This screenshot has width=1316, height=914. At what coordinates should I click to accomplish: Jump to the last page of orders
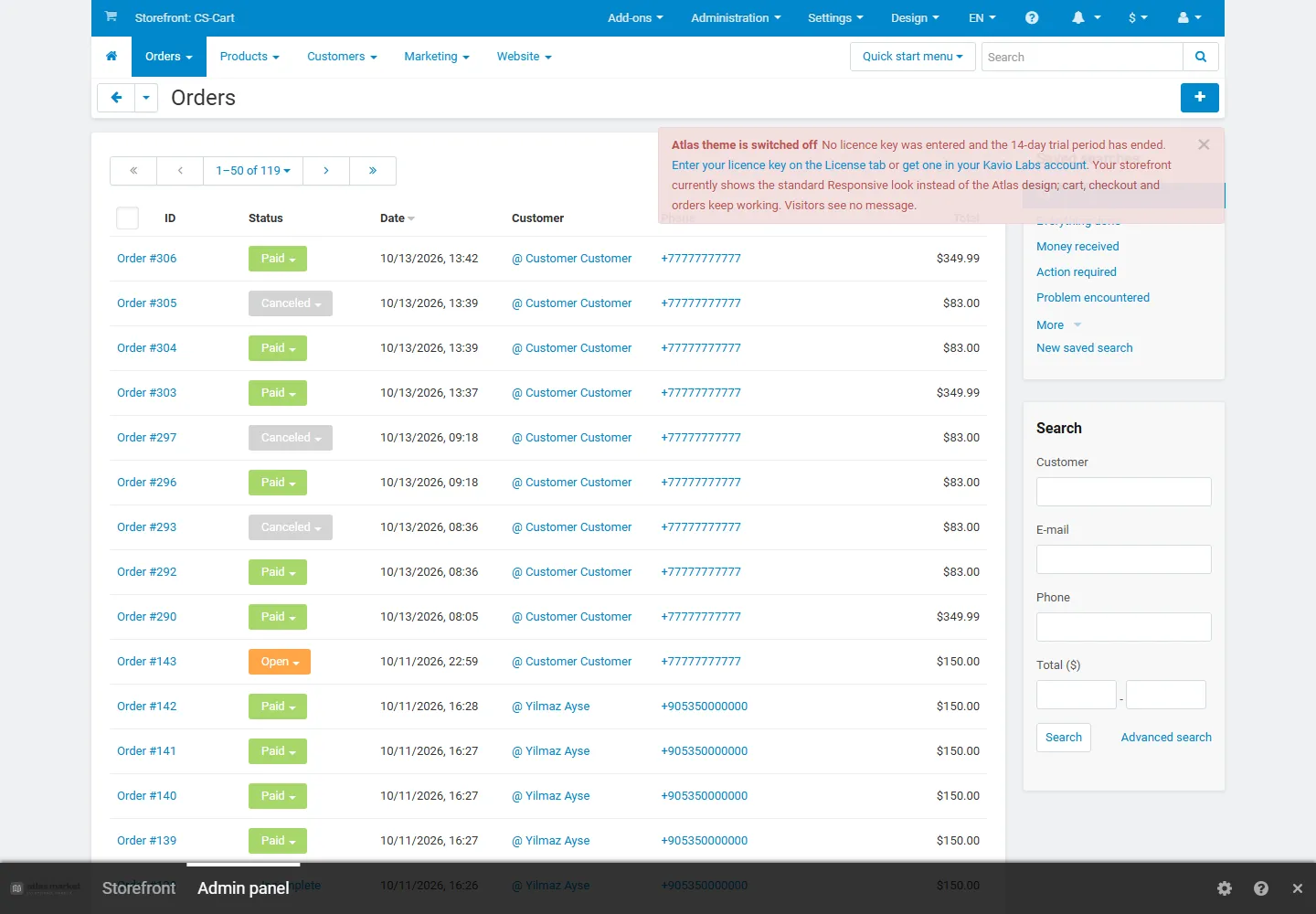[373, 171]
